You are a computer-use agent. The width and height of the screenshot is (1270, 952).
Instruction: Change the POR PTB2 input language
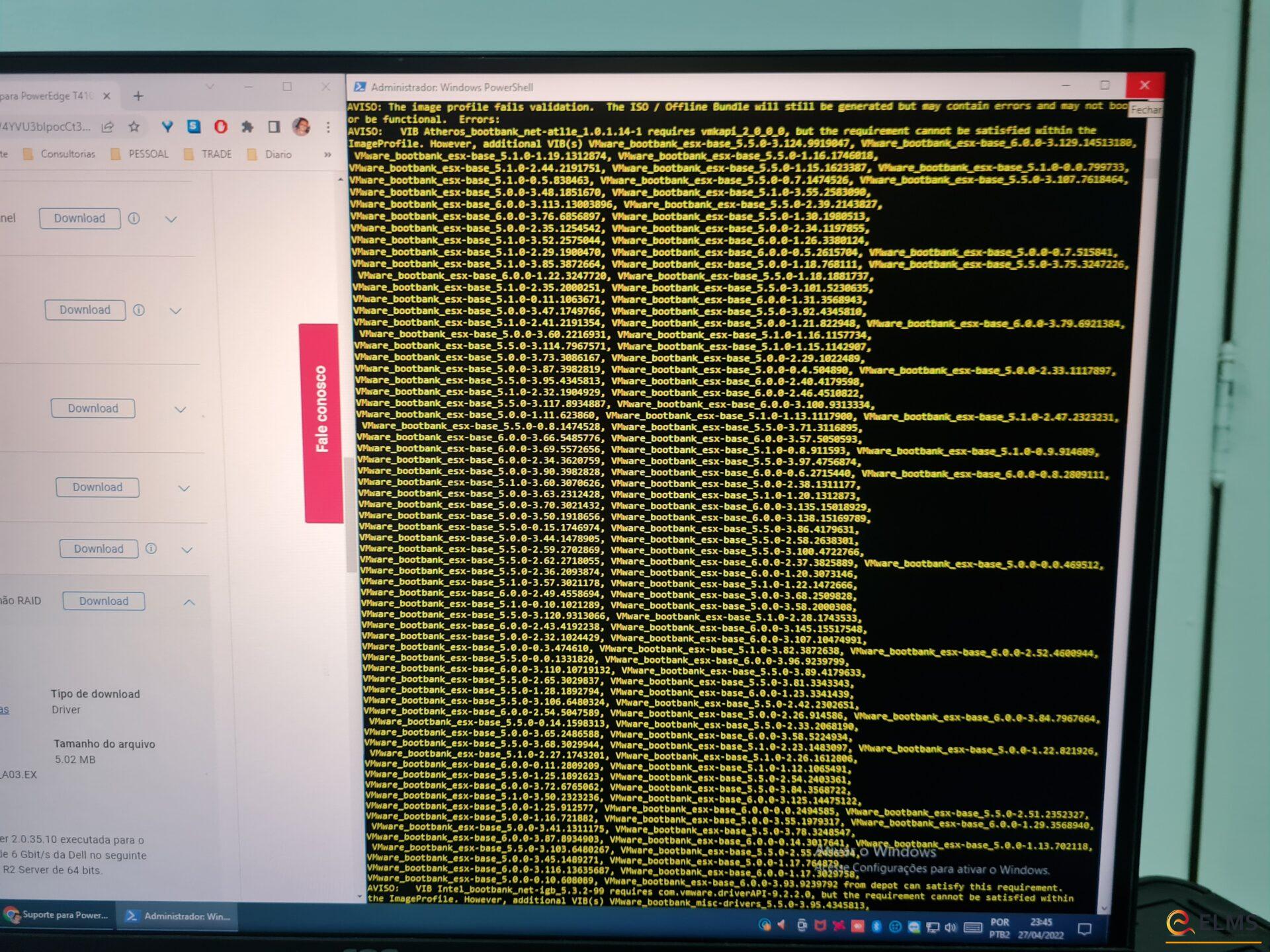pyautogui.click(x=999, y=928)
